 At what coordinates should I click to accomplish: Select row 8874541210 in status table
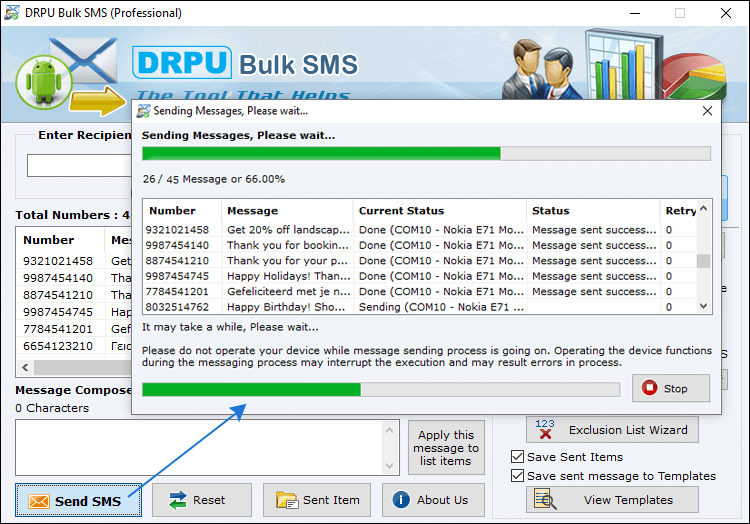tap(420, 261)
